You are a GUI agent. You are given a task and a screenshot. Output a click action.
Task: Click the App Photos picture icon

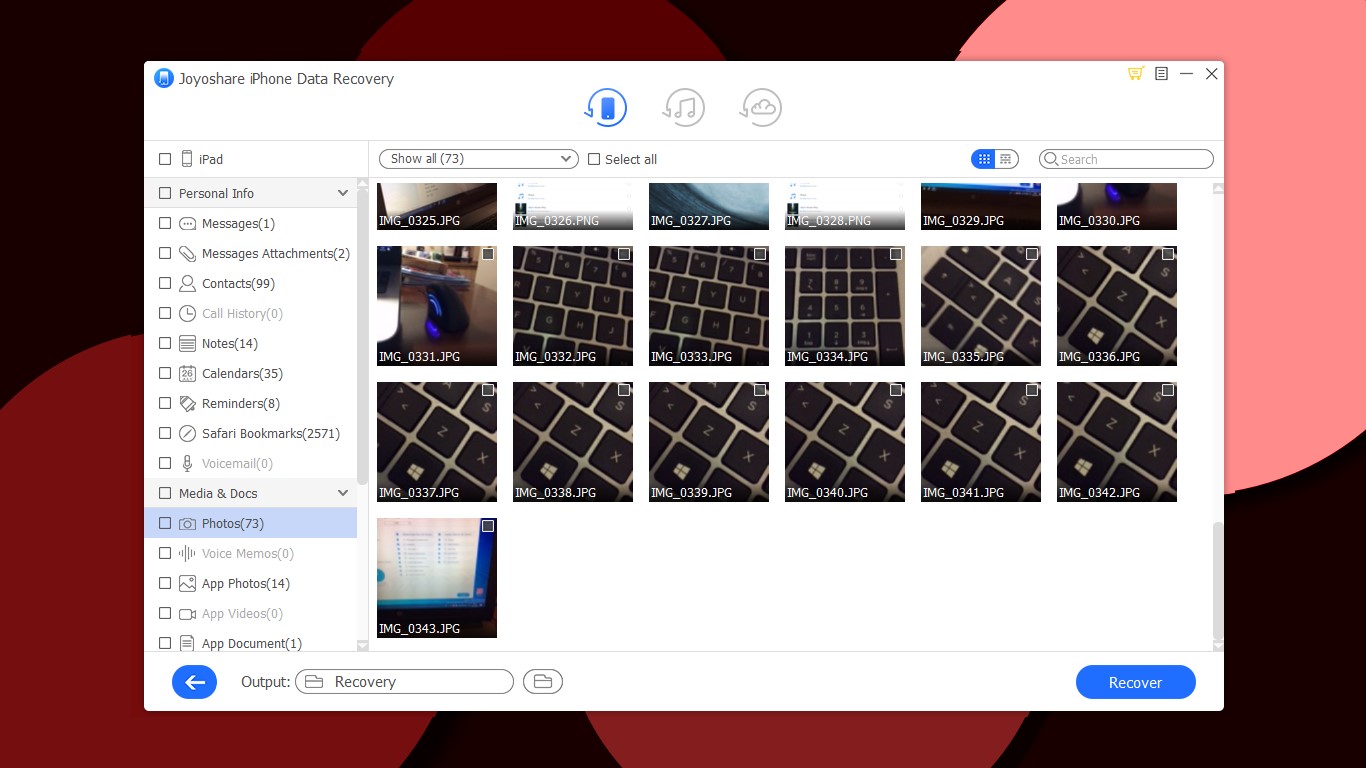[187, 584]
